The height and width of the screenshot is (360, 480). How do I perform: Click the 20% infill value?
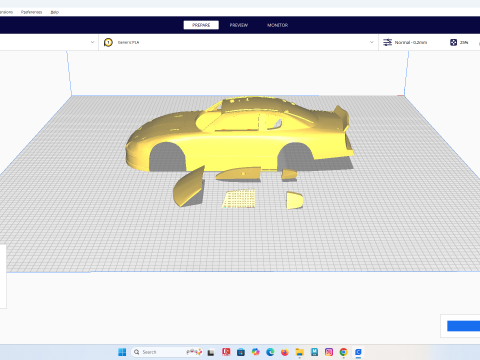point(464,42)
